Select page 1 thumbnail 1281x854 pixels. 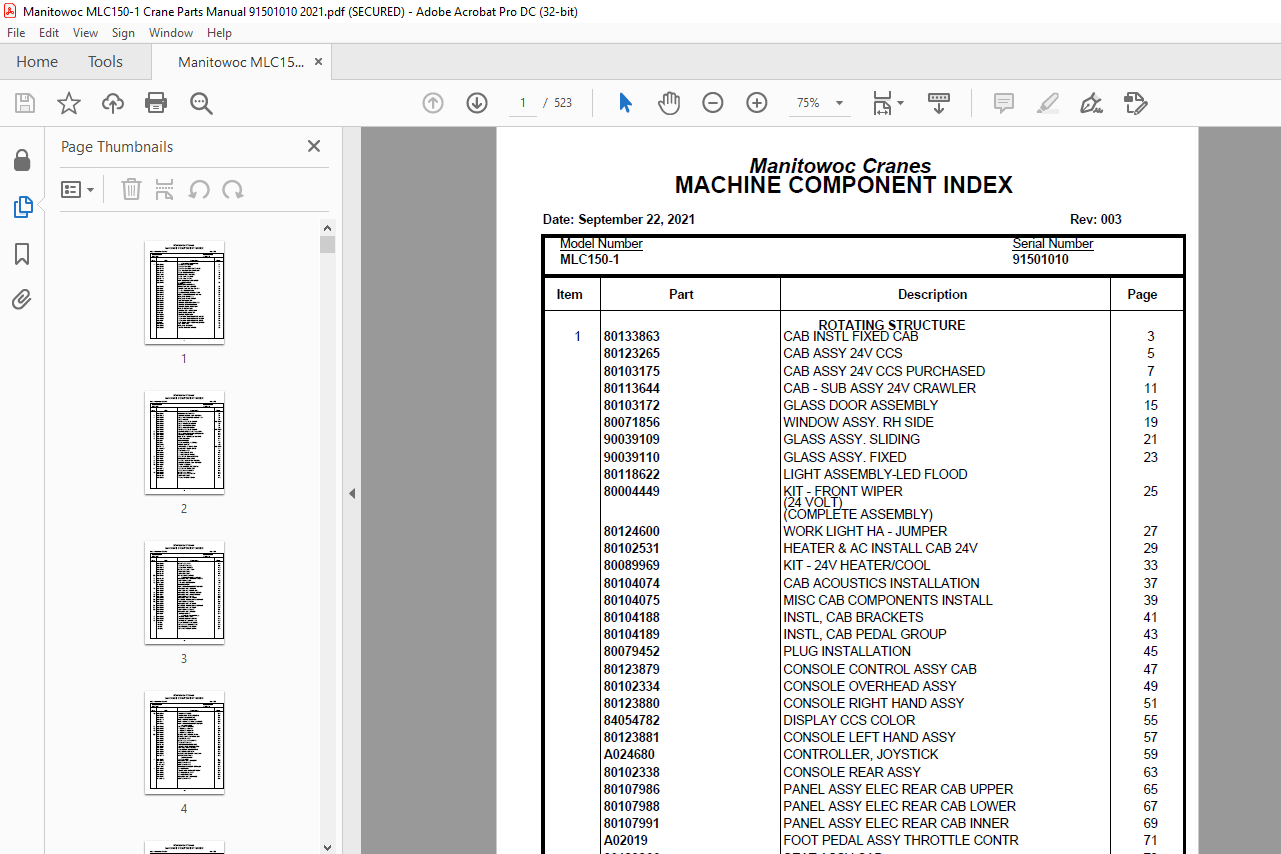184,292
